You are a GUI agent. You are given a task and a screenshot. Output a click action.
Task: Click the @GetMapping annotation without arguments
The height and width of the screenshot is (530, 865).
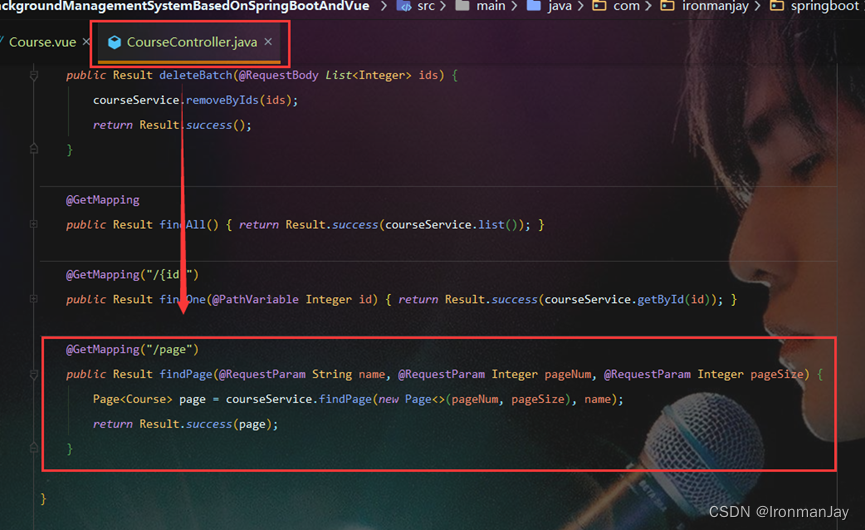(x=103, y=200)
